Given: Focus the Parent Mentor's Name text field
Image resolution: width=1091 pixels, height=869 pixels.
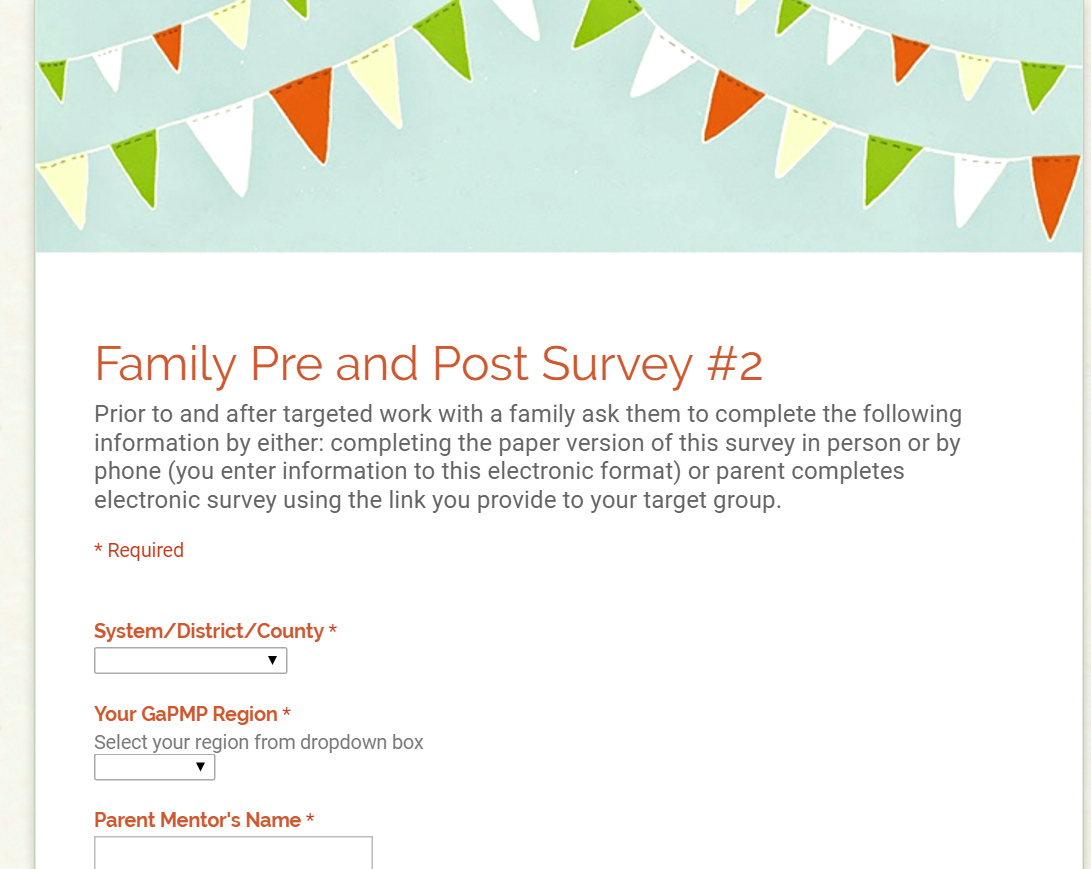Looking at the screenshot, I should coord(233,853).
